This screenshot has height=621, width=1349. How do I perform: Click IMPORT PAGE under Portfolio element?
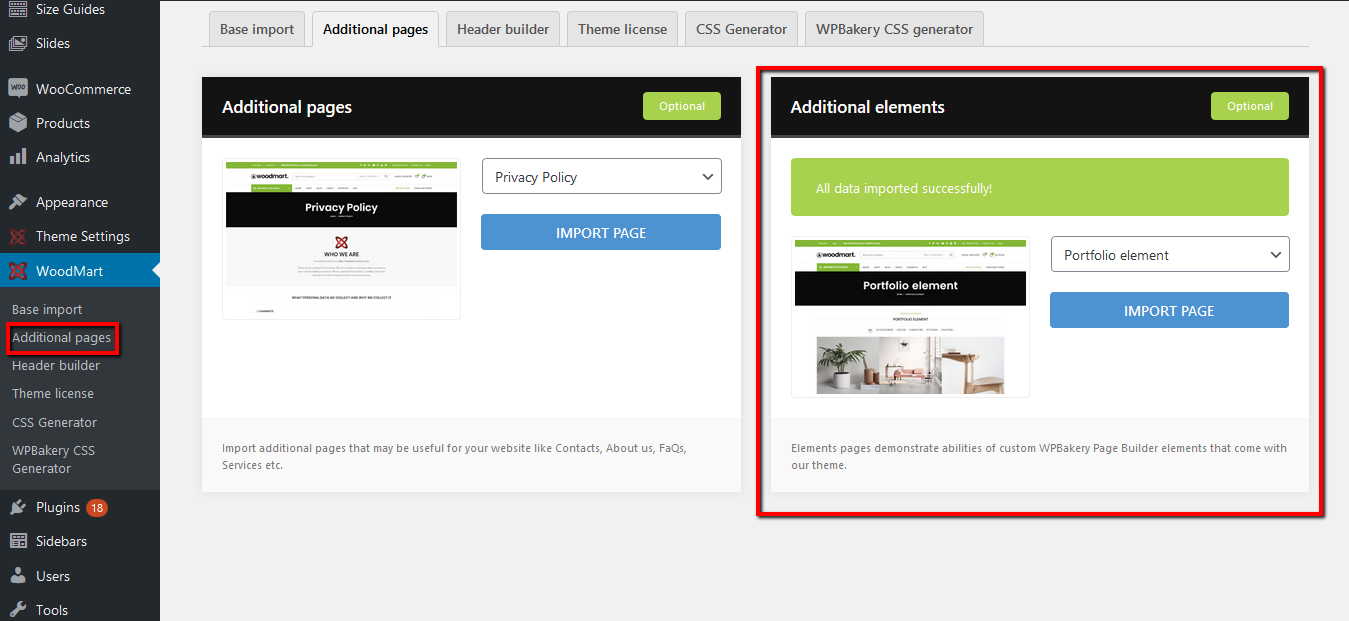pyautogui.click(x=1169, y=310)
